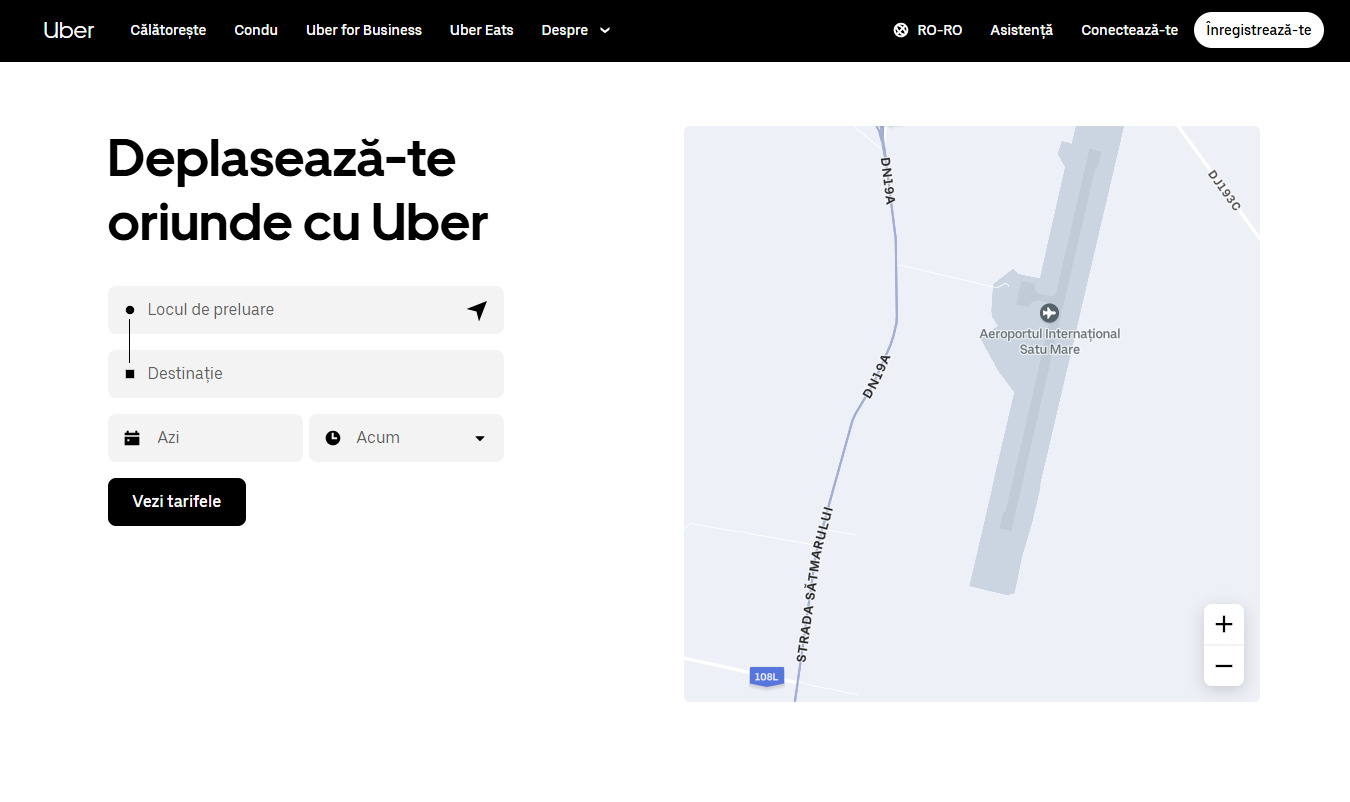Click the Uber logo in header

pos(69,30)
